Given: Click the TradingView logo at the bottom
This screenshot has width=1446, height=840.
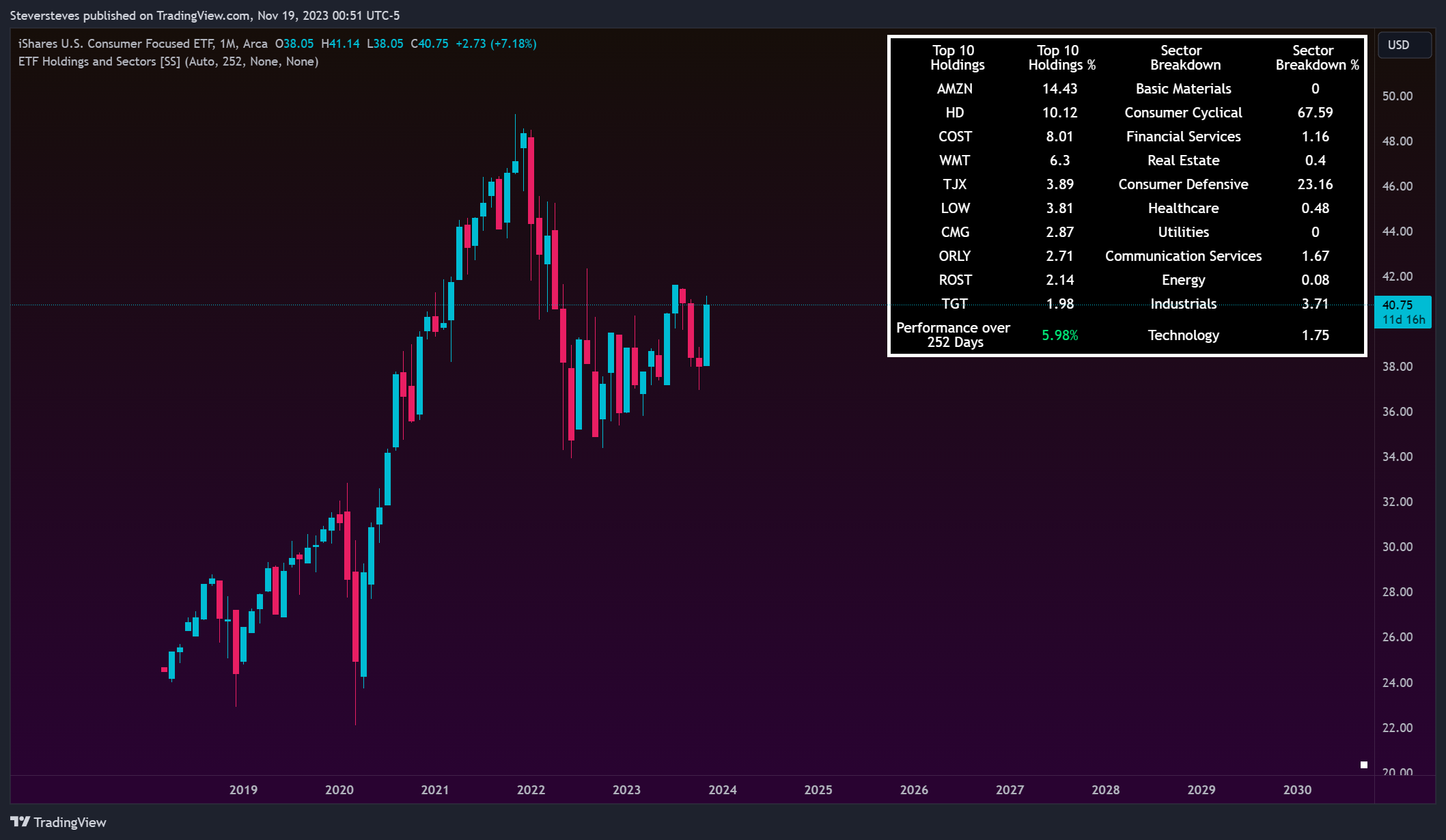Looking at the screenshot, I should tap(59, 822).
